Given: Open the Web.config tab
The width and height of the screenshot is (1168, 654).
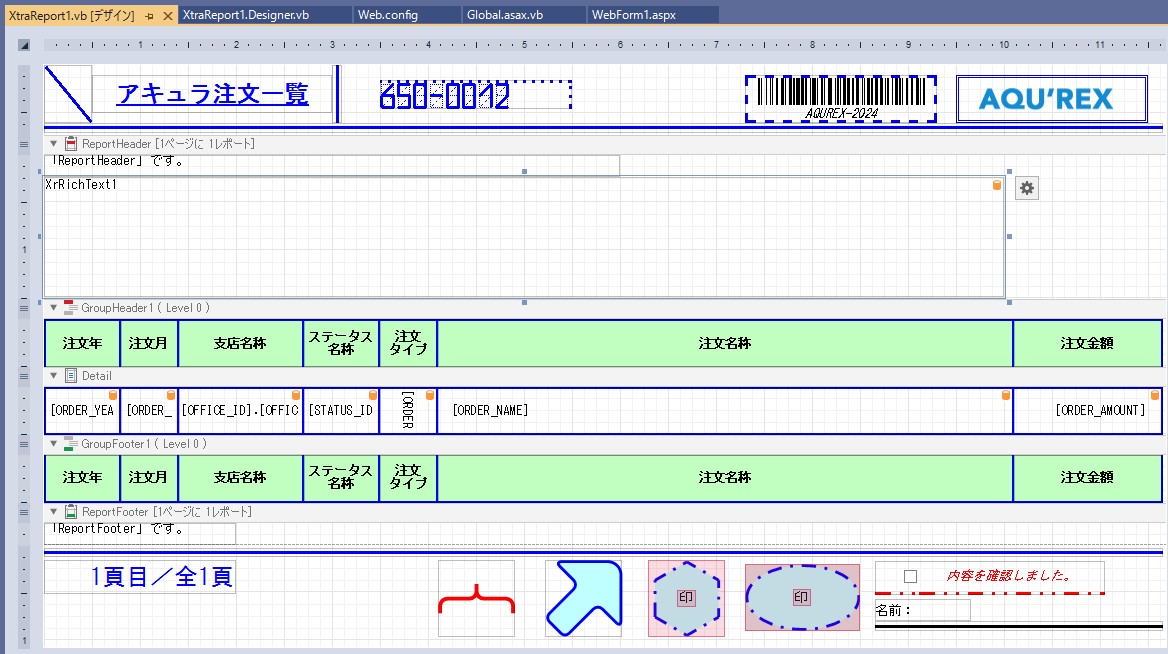Looking at the screenshot, I should [388, 15].
